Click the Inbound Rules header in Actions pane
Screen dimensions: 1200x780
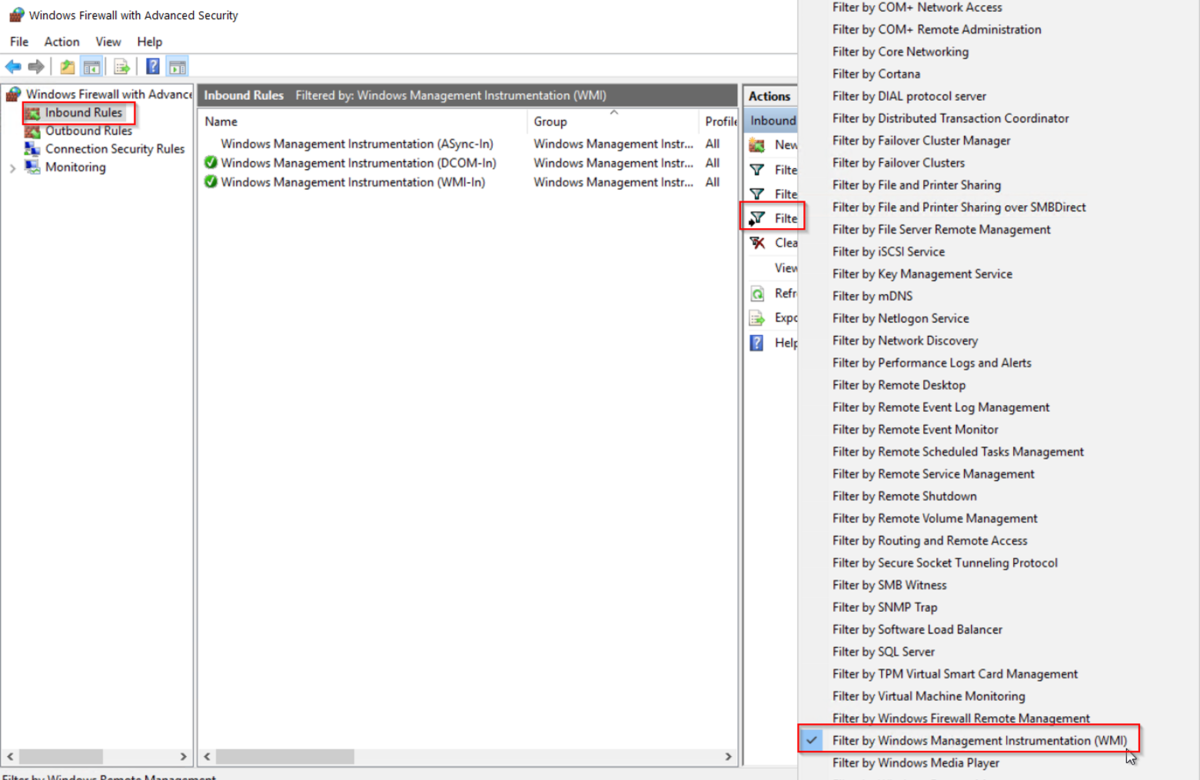pyautogui.click(x=772, y=121)
